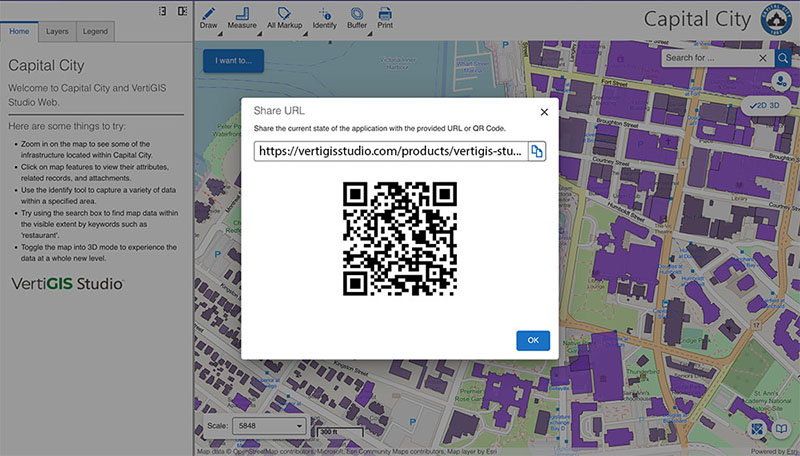Click 'Here are some things to try:' text
Image resolution: width=800 pixels, height=456 pixels.
point(67,126)
